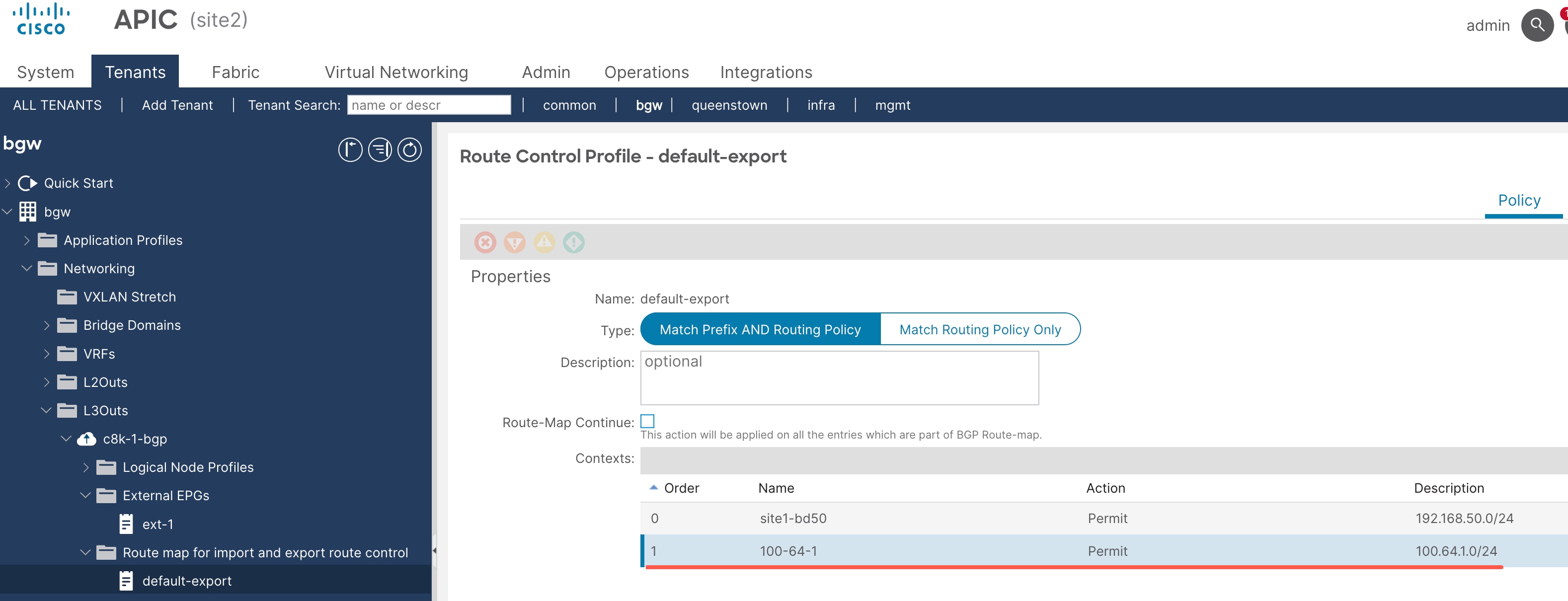Image resolution: width=1568 pixels, height=601 pixels.
Task: Click the red critical faults icon
Action: click(x=485, y=243)
